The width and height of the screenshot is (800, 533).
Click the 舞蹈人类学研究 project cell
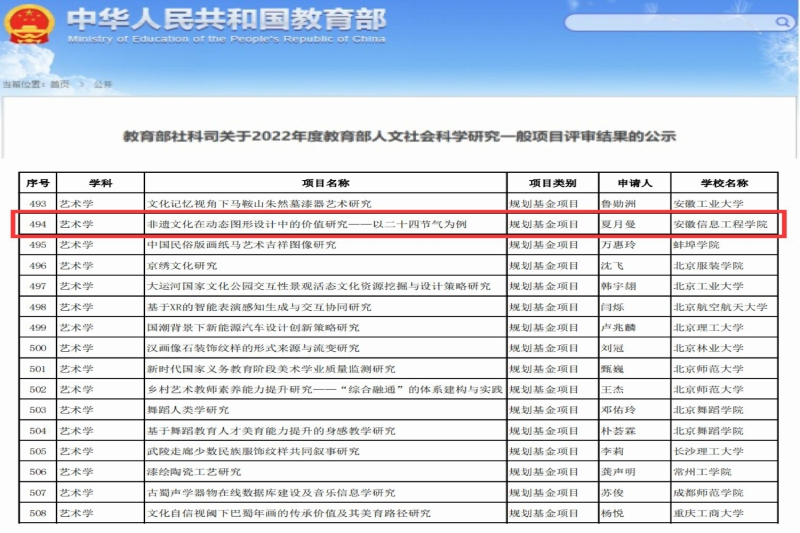[189, 410]
